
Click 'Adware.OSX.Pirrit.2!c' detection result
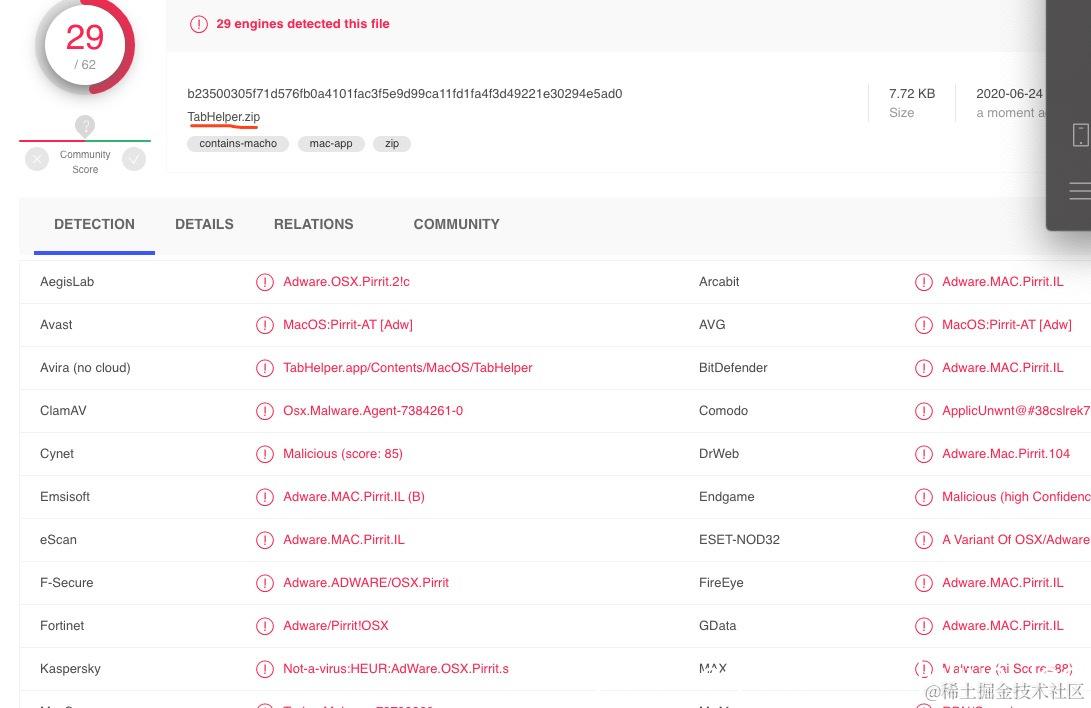[347, 282]
